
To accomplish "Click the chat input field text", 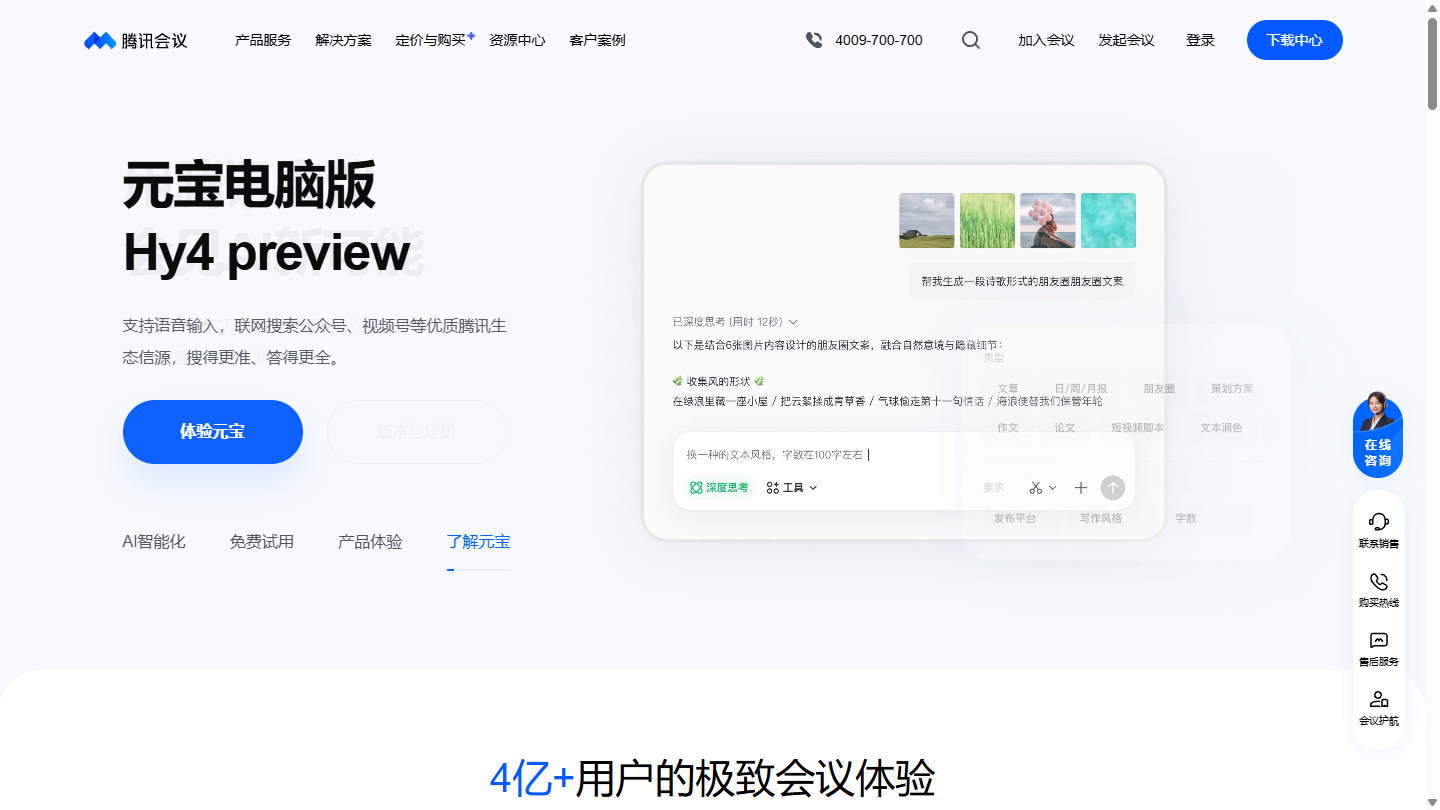I will (774, 455).
